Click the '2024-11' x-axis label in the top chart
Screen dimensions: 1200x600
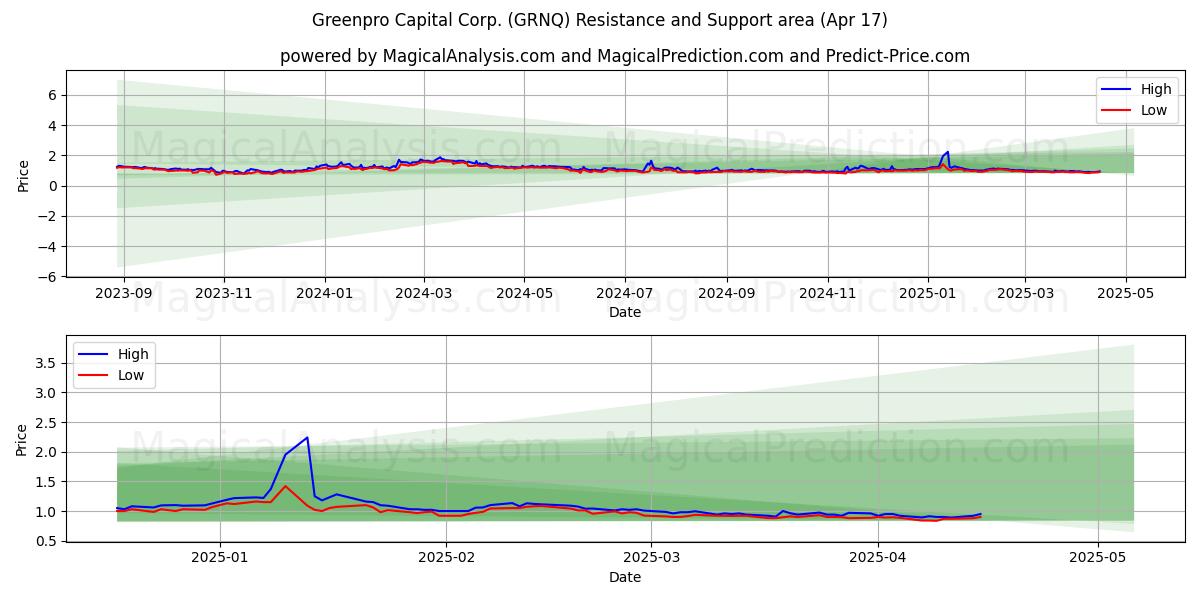pos(827,294)
